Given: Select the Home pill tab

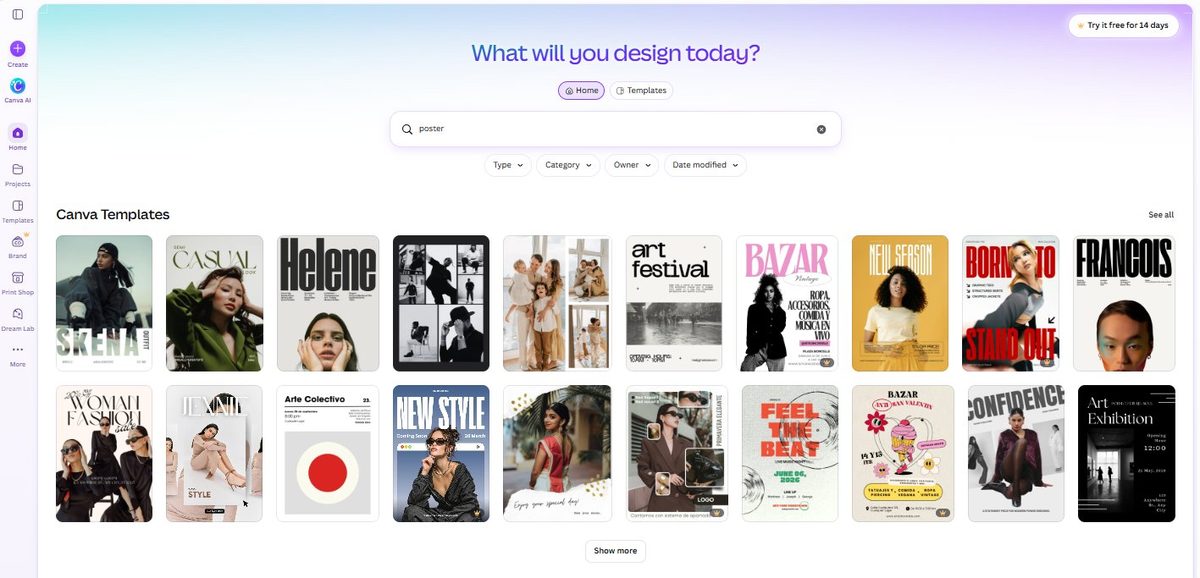Looking at the screenshot, I should click(x=581, y=90).
